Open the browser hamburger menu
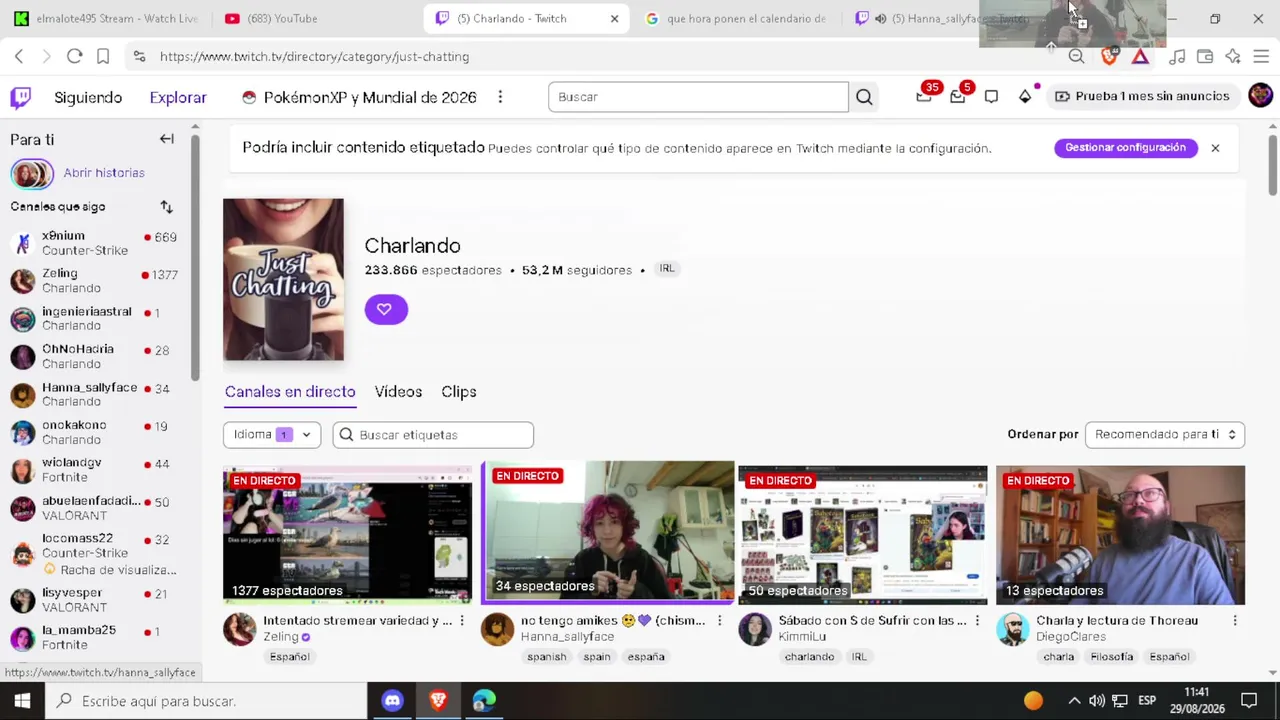Screen dimensions: 1280x720 click(1261, 57)
